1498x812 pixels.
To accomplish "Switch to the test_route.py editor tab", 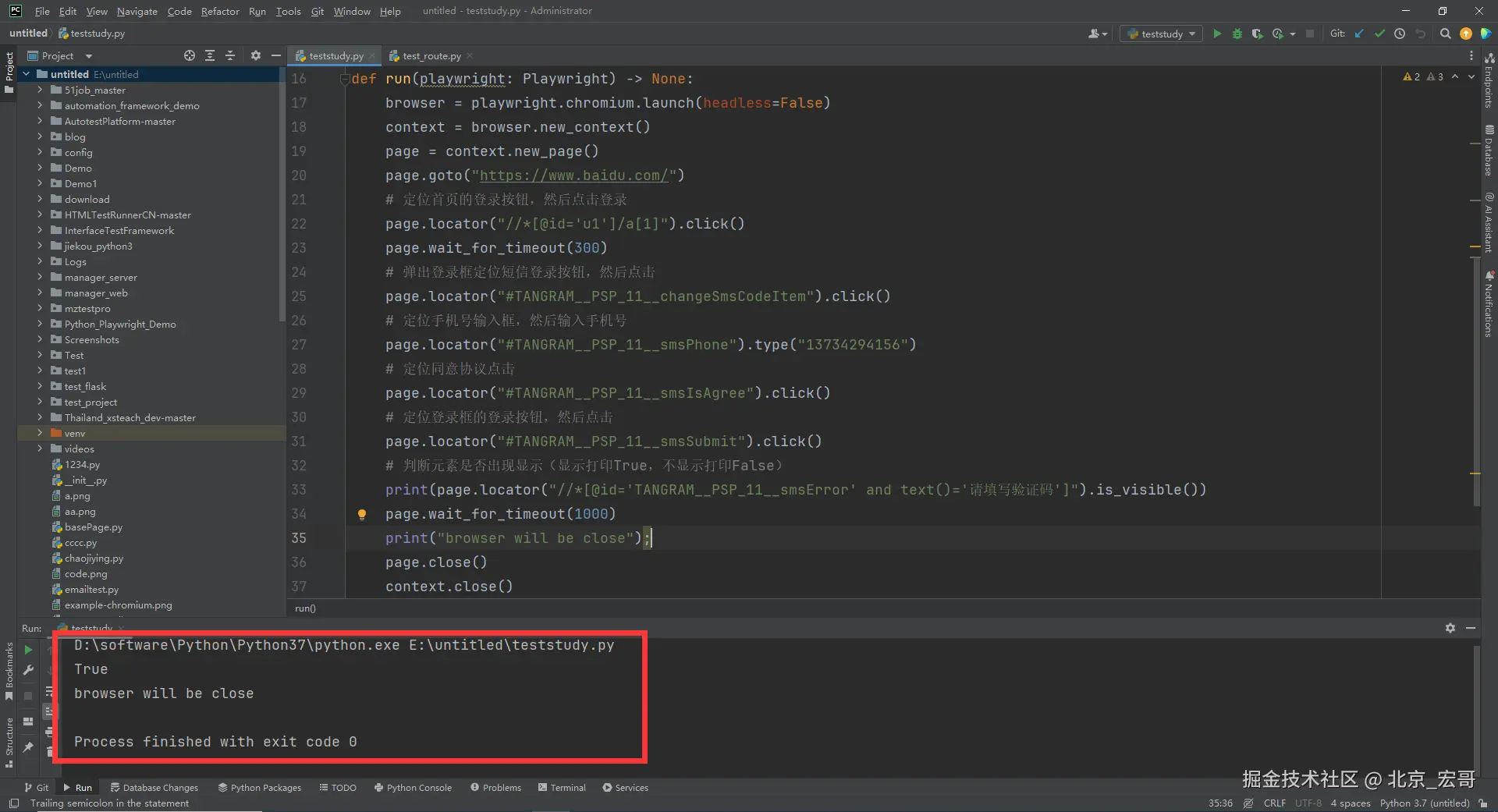I will click(x=431, y=55).
